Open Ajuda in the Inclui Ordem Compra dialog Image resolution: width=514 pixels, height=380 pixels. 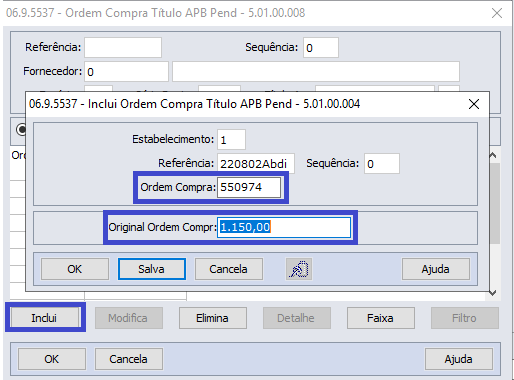(436, 269)
